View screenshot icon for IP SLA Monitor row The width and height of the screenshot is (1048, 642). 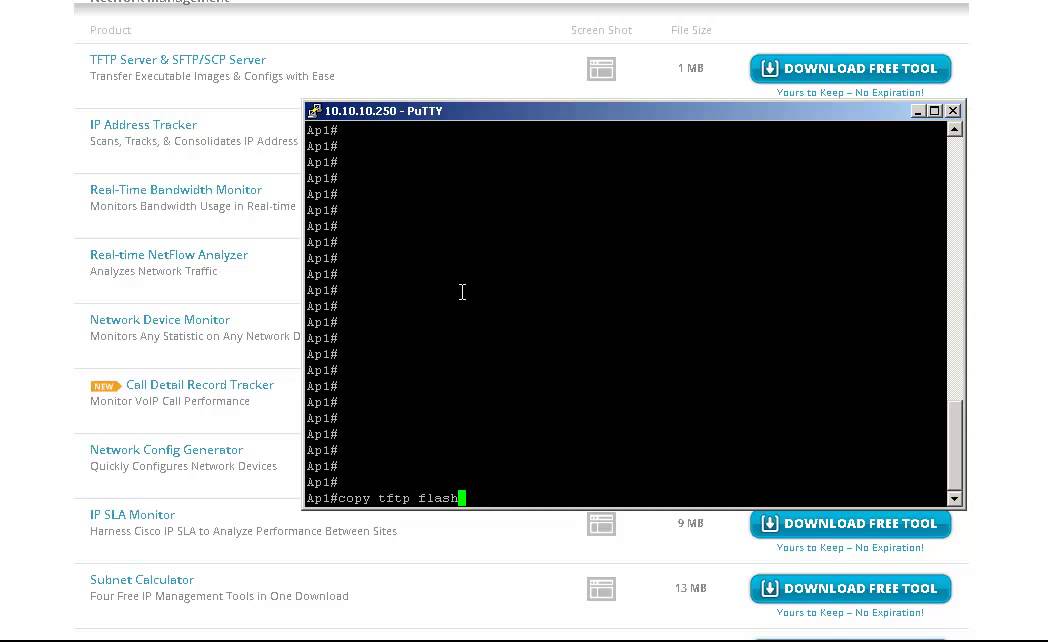[601, 524]
